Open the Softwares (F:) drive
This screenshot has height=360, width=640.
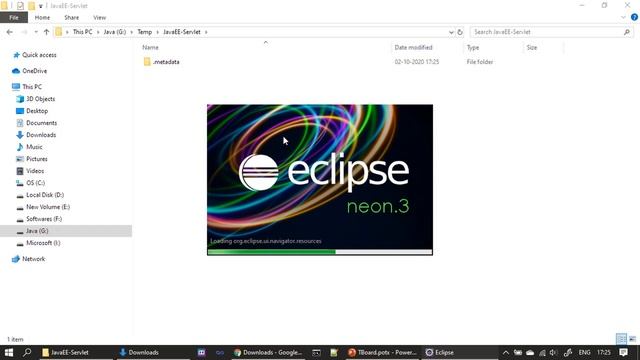pos(44,219)
